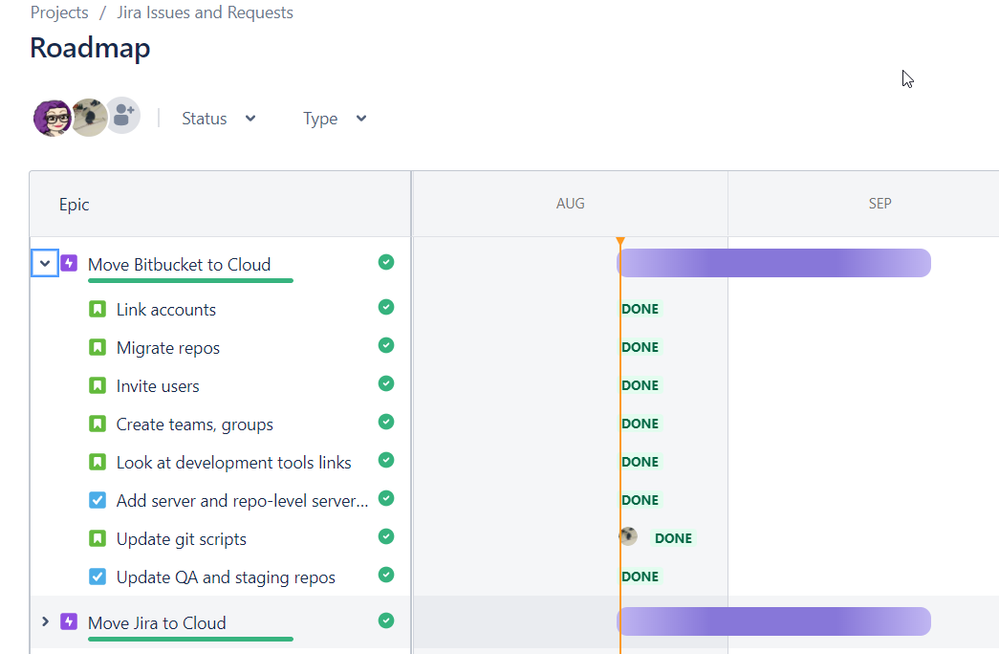The height and width of the screenshot is (654, 999).
Task: Click the done indicator beside Look at development tools links
Action: pos(386,461)
